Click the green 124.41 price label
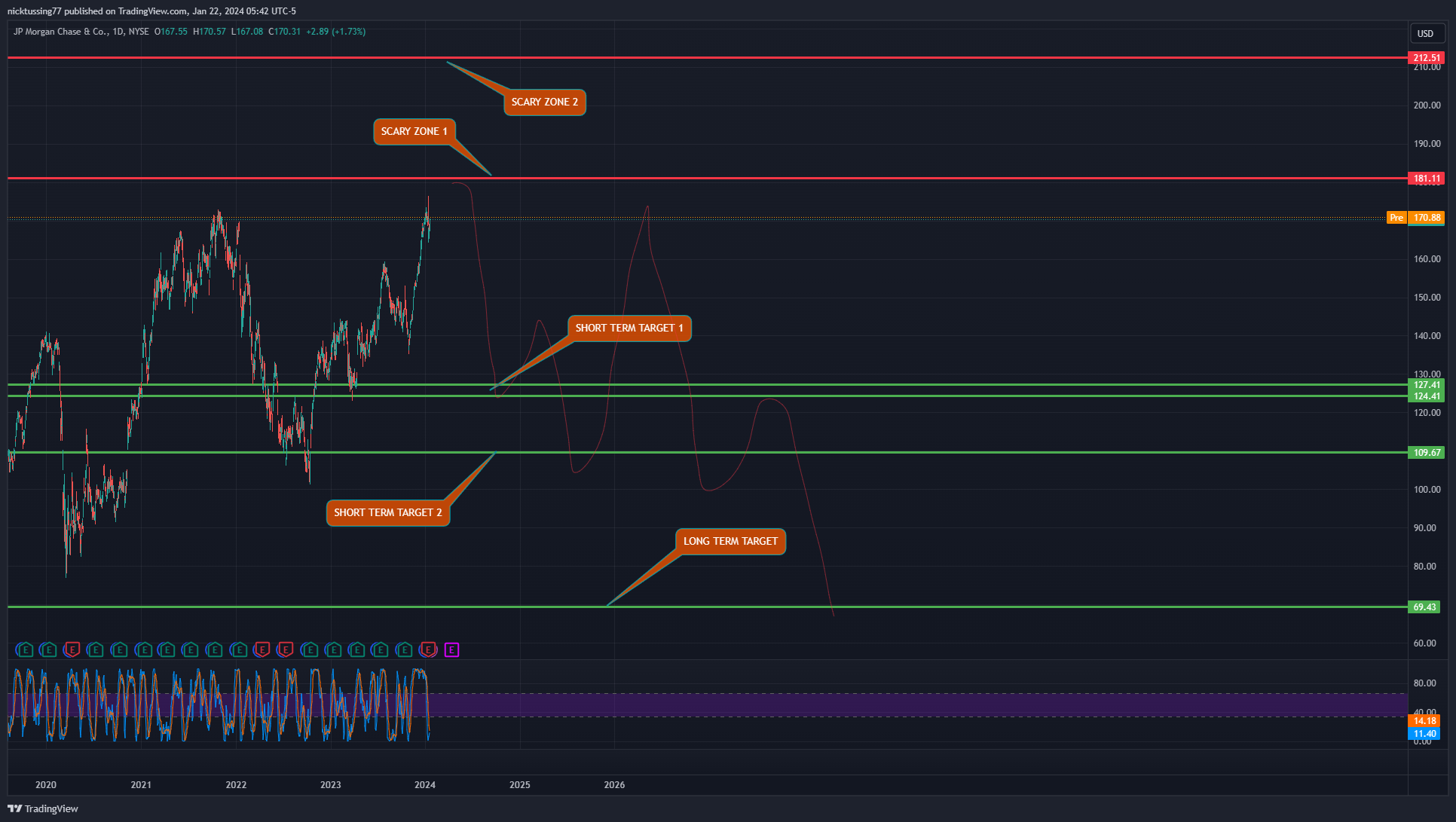Screen dimensions: 1456x822 coord(1426,396)
